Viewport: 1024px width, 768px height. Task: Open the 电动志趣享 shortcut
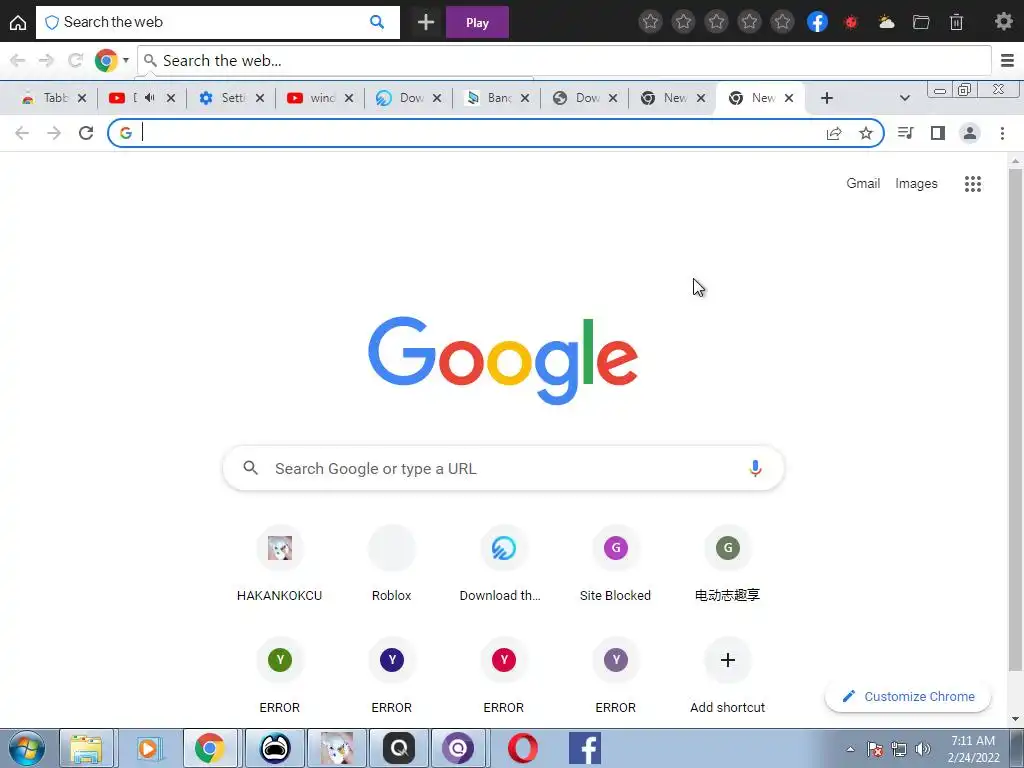(728, 564)
